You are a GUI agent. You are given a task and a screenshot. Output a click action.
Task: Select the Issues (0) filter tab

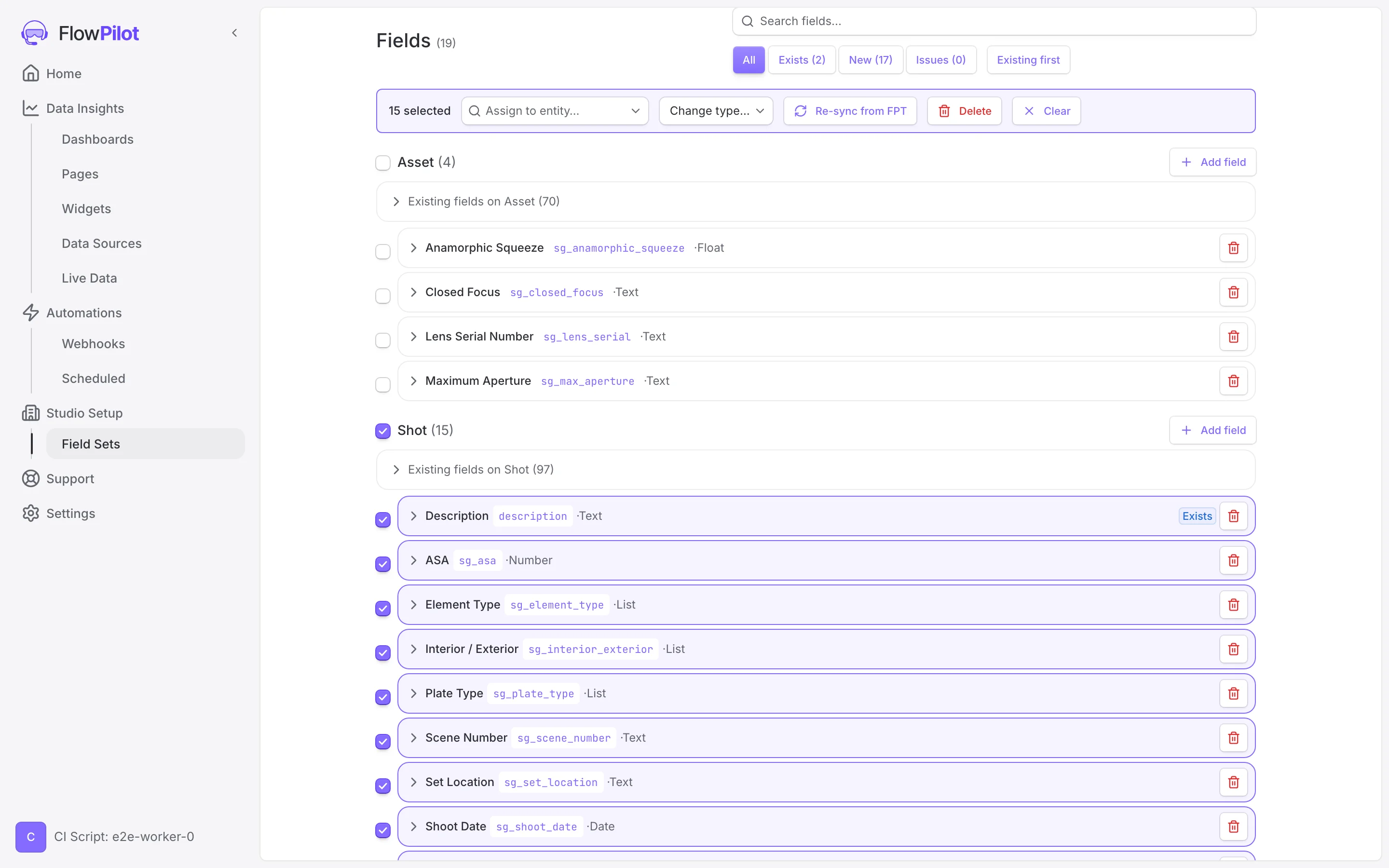point(941,60)
